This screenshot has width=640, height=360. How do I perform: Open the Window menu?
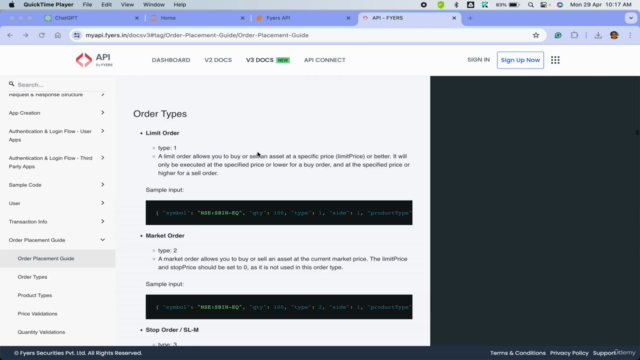[153, 4]
